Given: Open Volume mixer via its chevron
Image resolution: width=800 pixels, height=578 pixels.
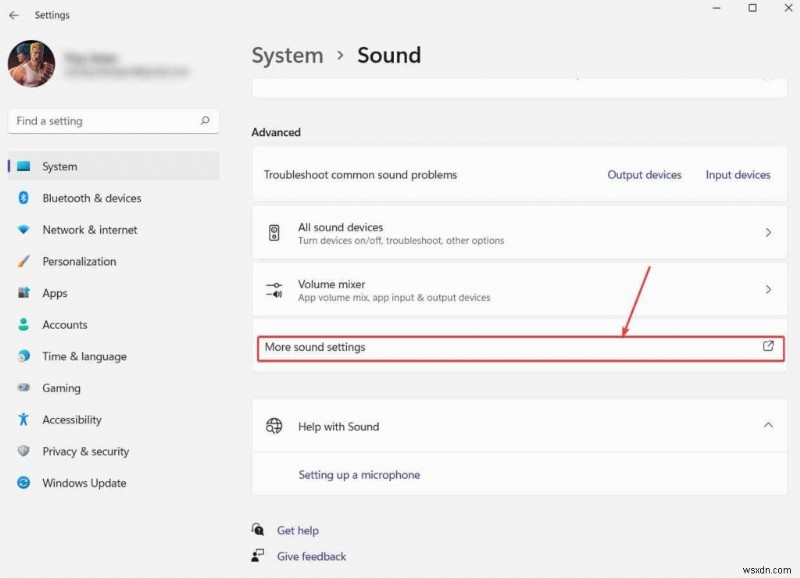Looking at the screenshot, I should point(768,290).
